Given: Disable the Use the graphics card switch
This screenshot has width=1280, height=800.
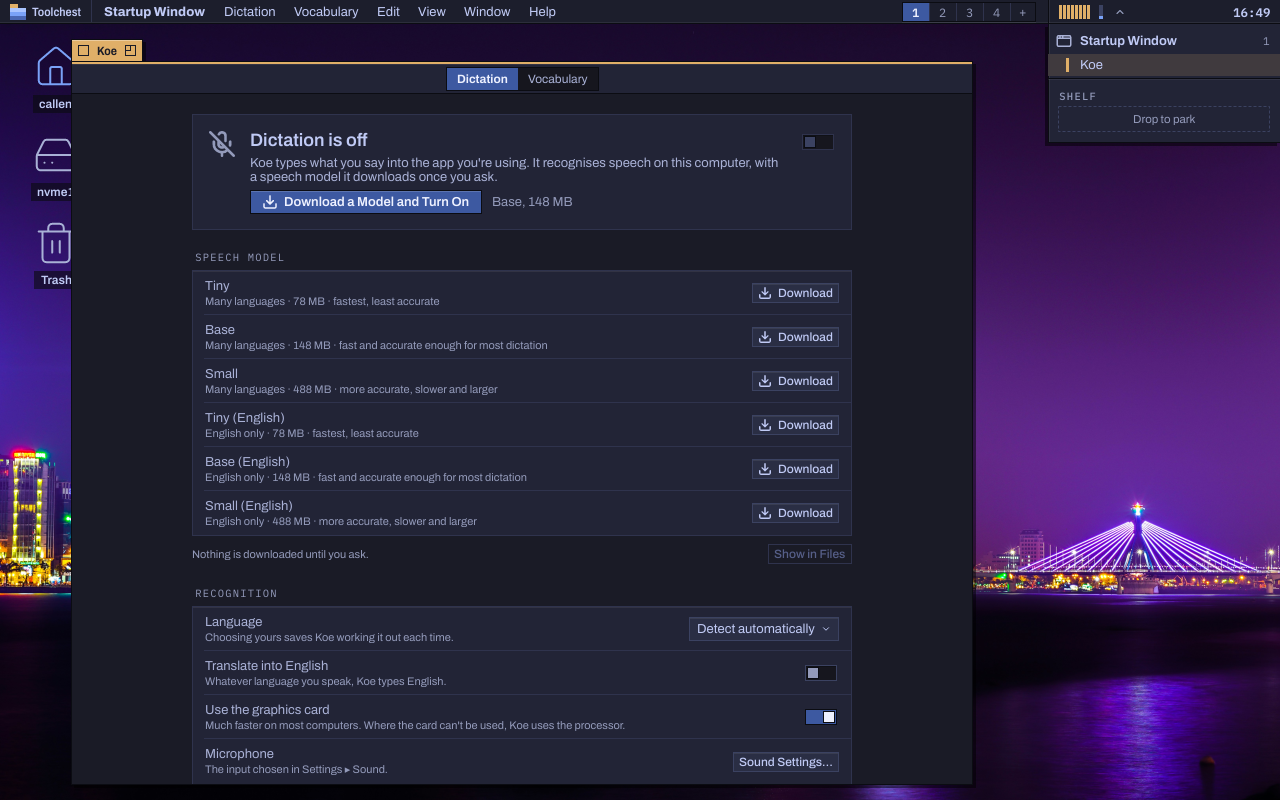Looking at the screenshot, I should 821,717.
